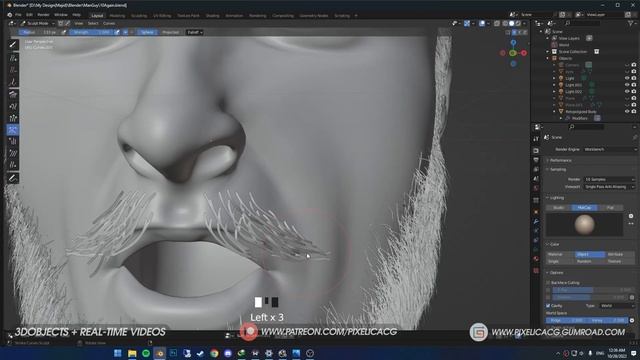
Task: Adjust the brush Strength slider
Action: click(91, 32)
